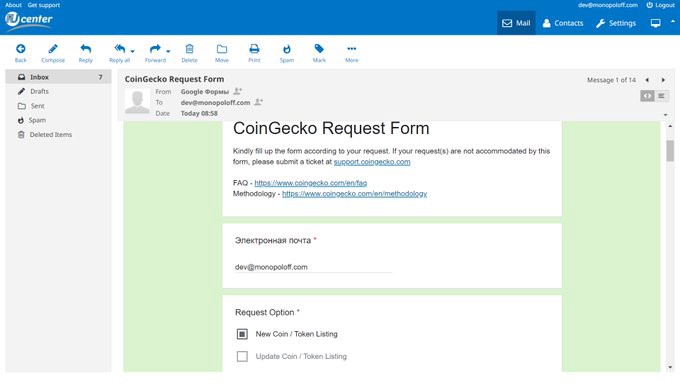
Task: Click the Mark tag icon
Action: [x=319, y=49]
